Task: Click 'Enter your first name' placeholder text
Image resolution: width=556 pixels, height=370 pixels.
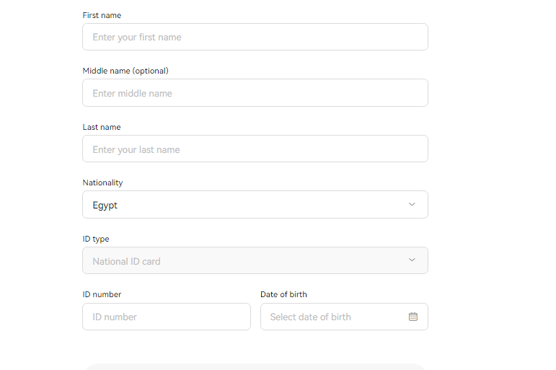Action: [137, 37]
